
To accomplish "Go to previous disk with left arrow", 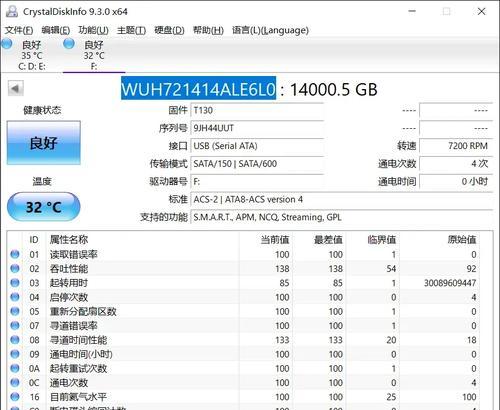I will point(15,88).
